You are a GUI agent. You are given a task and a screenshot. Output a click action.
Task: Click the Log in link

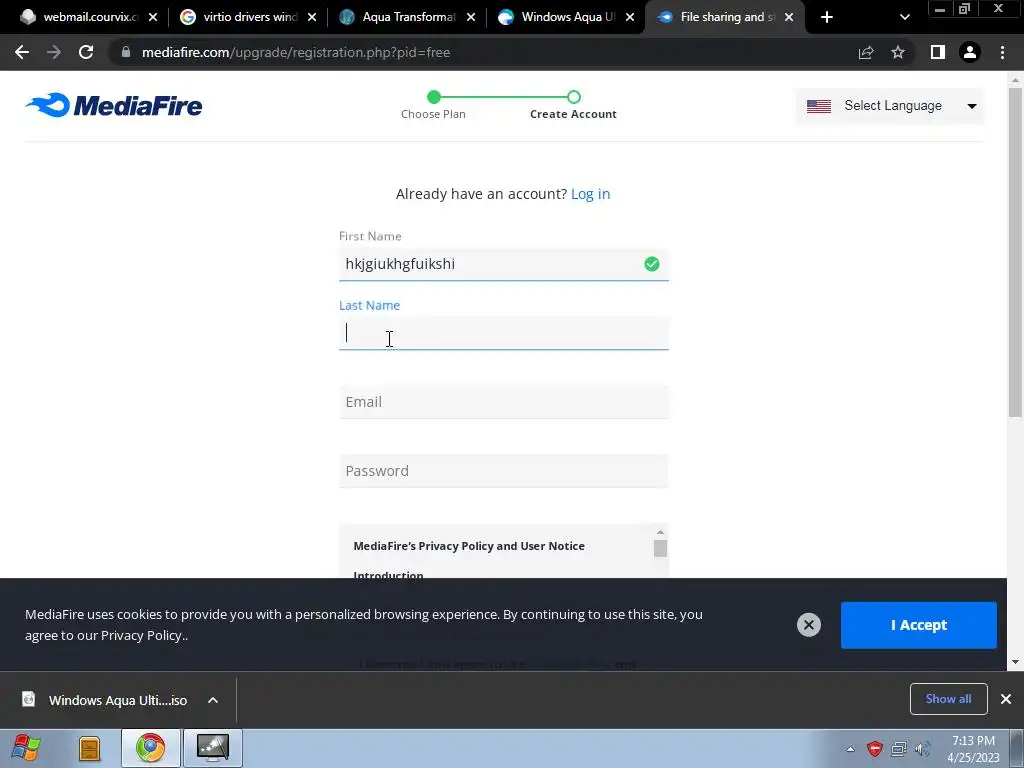590,194
